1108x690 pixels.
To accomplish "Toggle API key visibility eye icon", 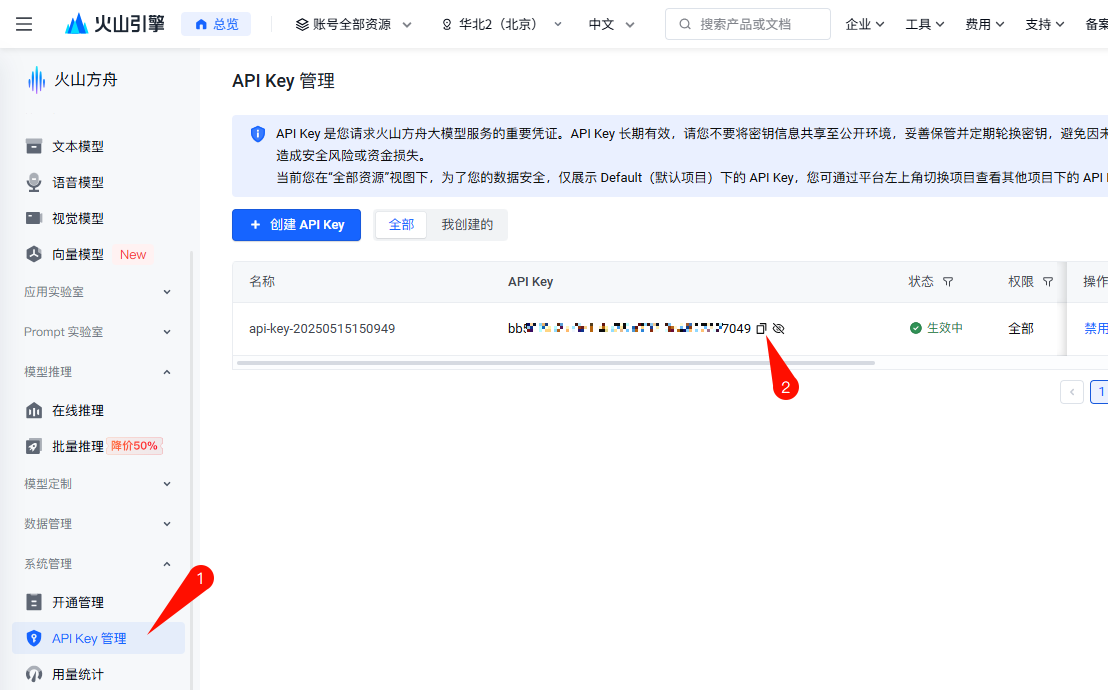I will (779, 329).
